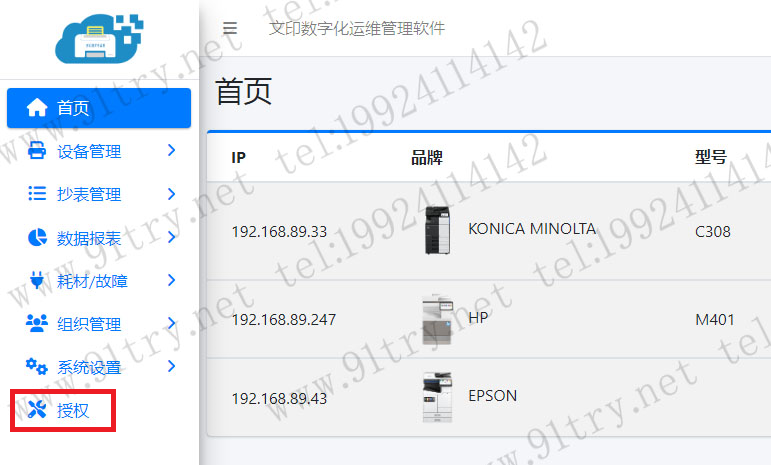This screenshot has height=465, width=771.
Task: Click the pie chart icon beside 数据报表
Action: tap(37, 237)
